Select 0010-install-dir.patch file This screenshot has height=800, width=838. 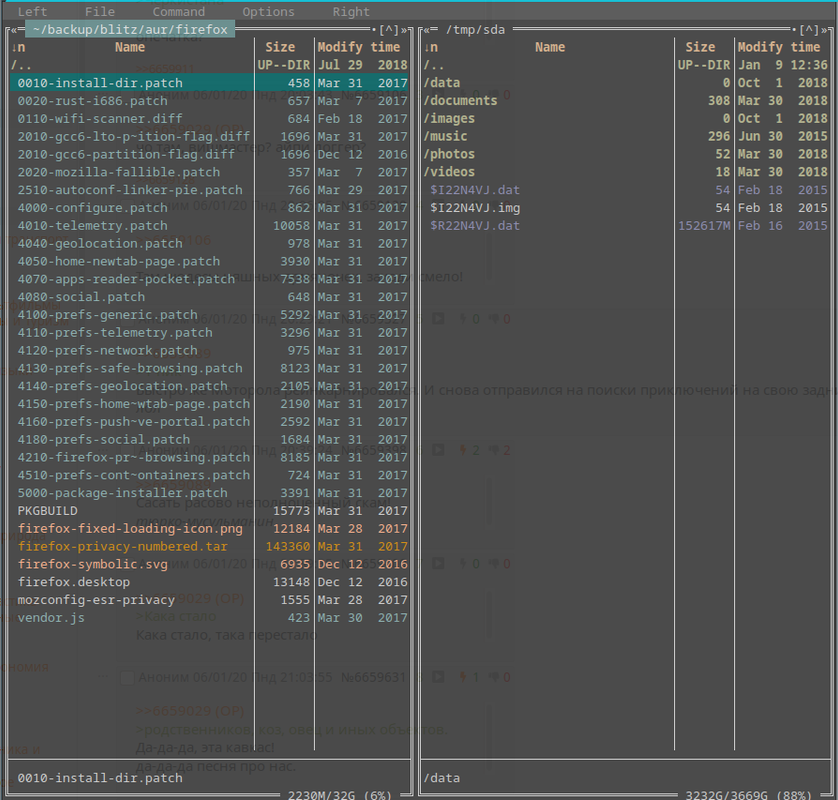pyautogui.click(x=209, y=83)
